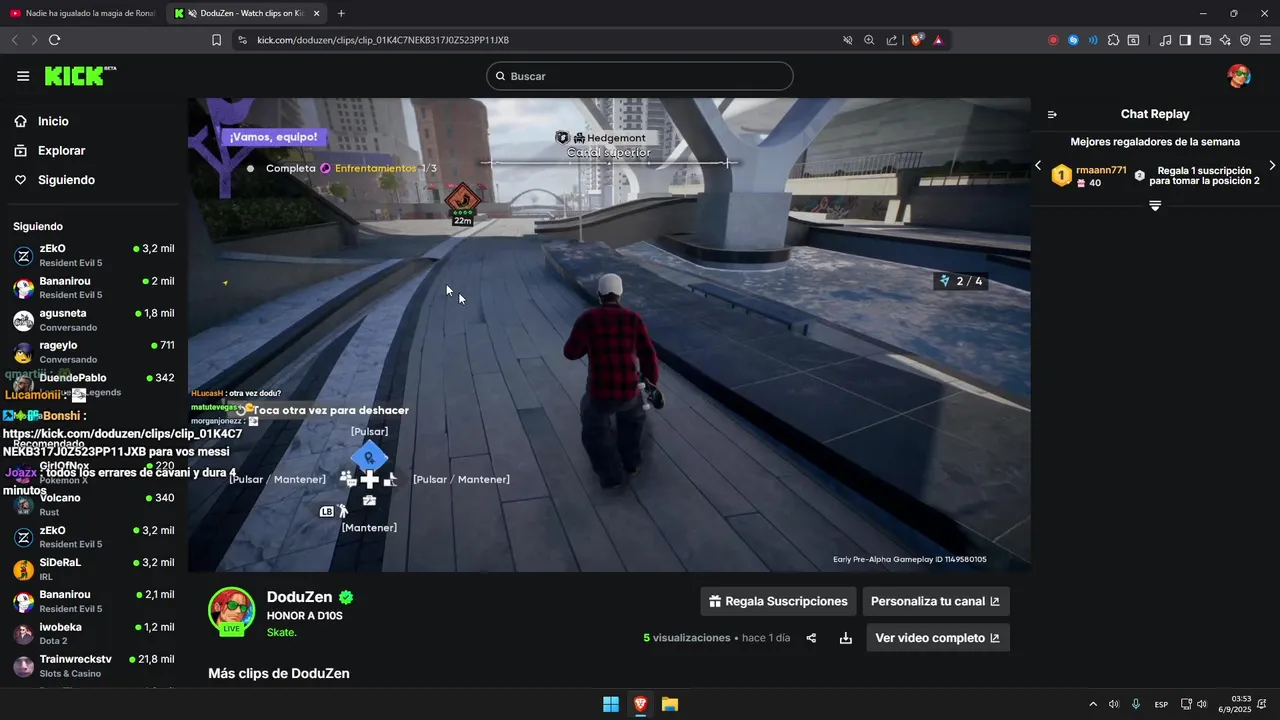The width and height of the screenshot is (1280, 720).
Task: Open the Extensions puzzle menu
Action: tap(1113, 40)
